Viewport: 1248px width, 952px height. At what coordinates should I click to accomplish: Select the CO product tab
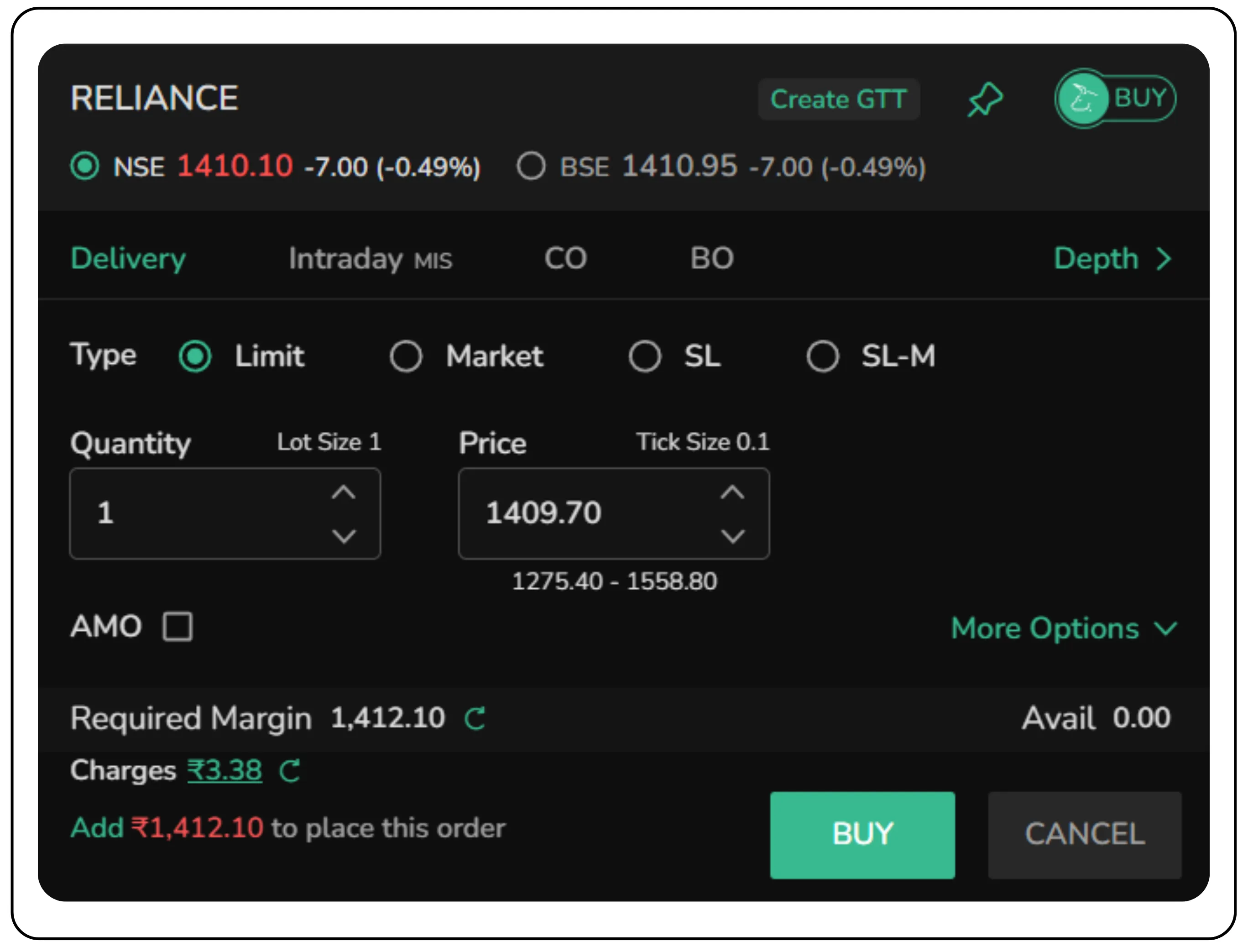click(565, 258)
